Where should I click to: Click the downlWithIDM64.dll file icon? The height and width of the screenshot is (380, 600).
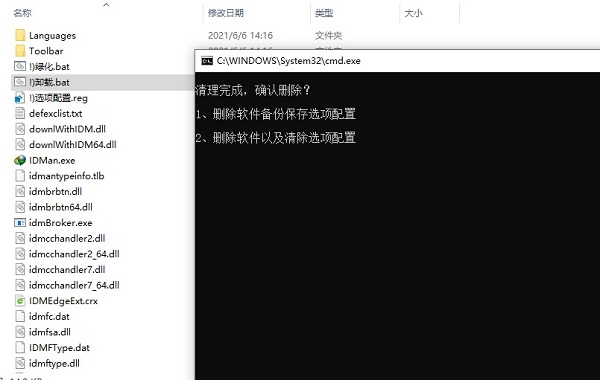click(20, 145)
